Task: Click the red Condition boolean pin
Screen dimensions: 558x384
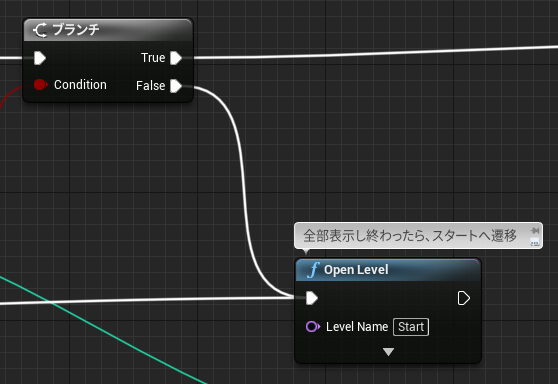Action: pos(40,85)
